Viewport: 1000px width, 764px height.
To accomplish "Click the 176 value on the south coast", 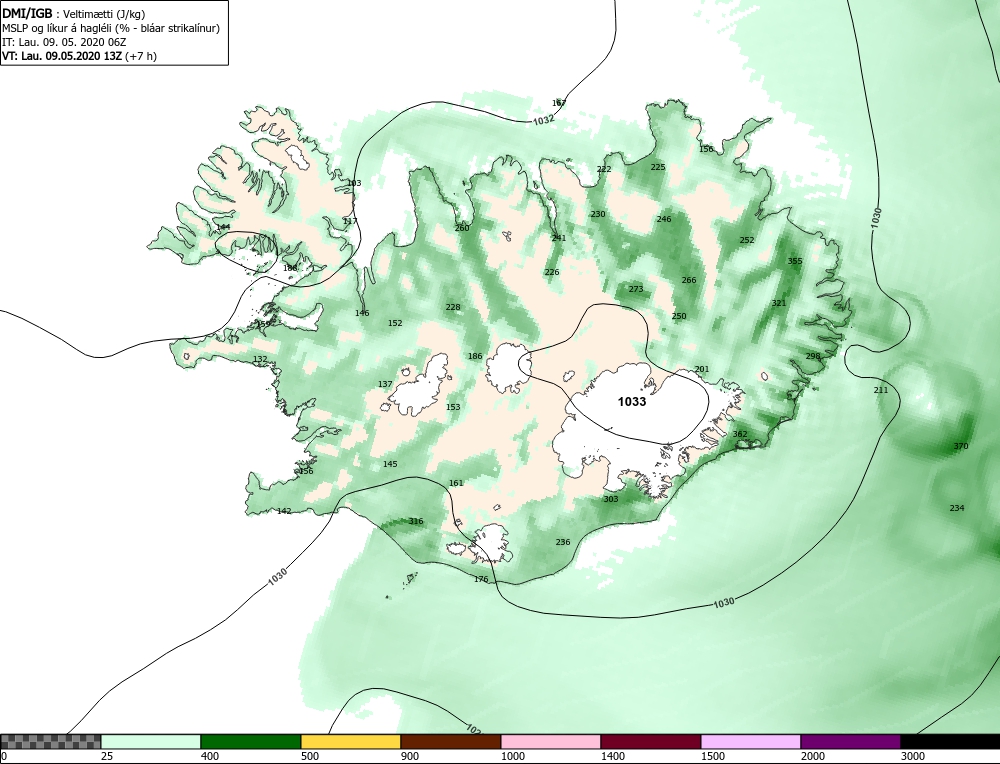I will click(481, 579).
